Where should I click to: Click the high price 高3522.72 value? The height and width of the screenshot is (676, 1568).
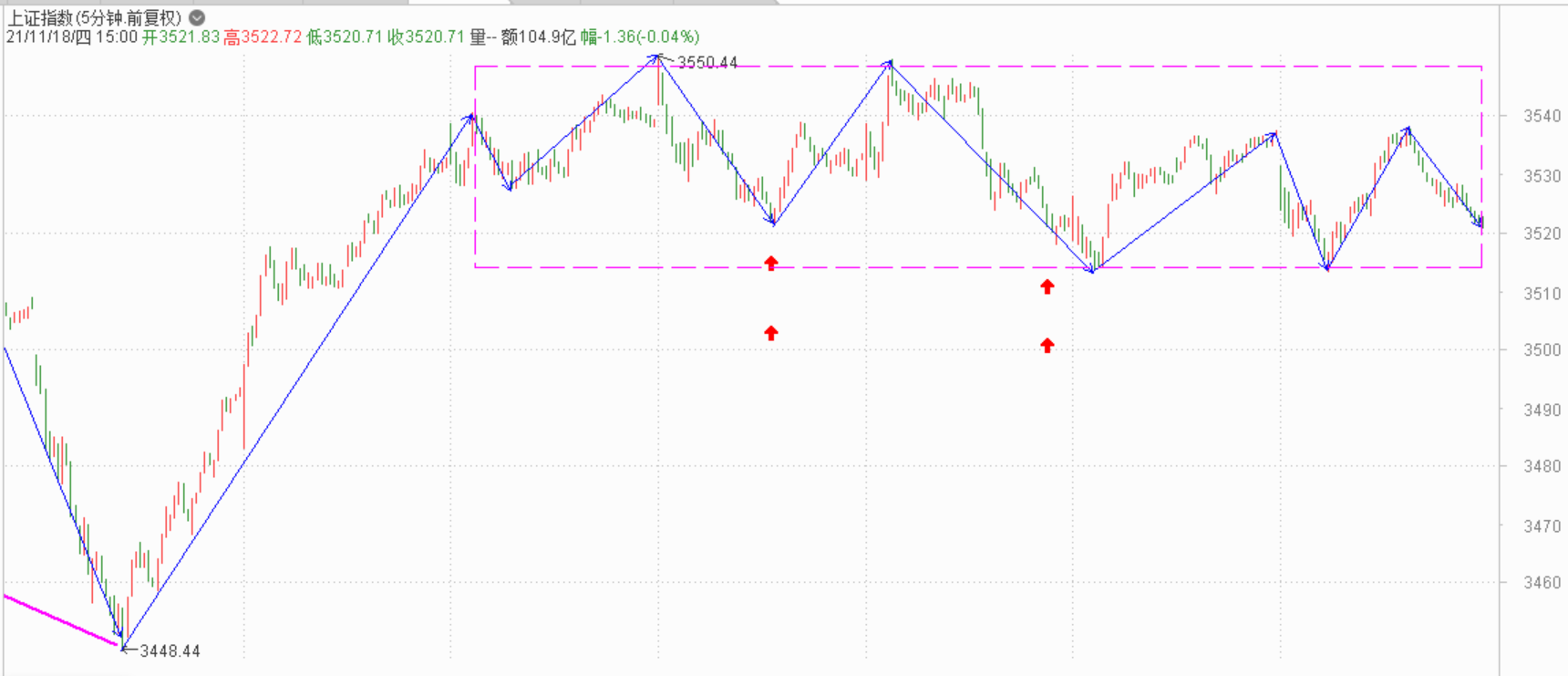click(x=263, y=36)
